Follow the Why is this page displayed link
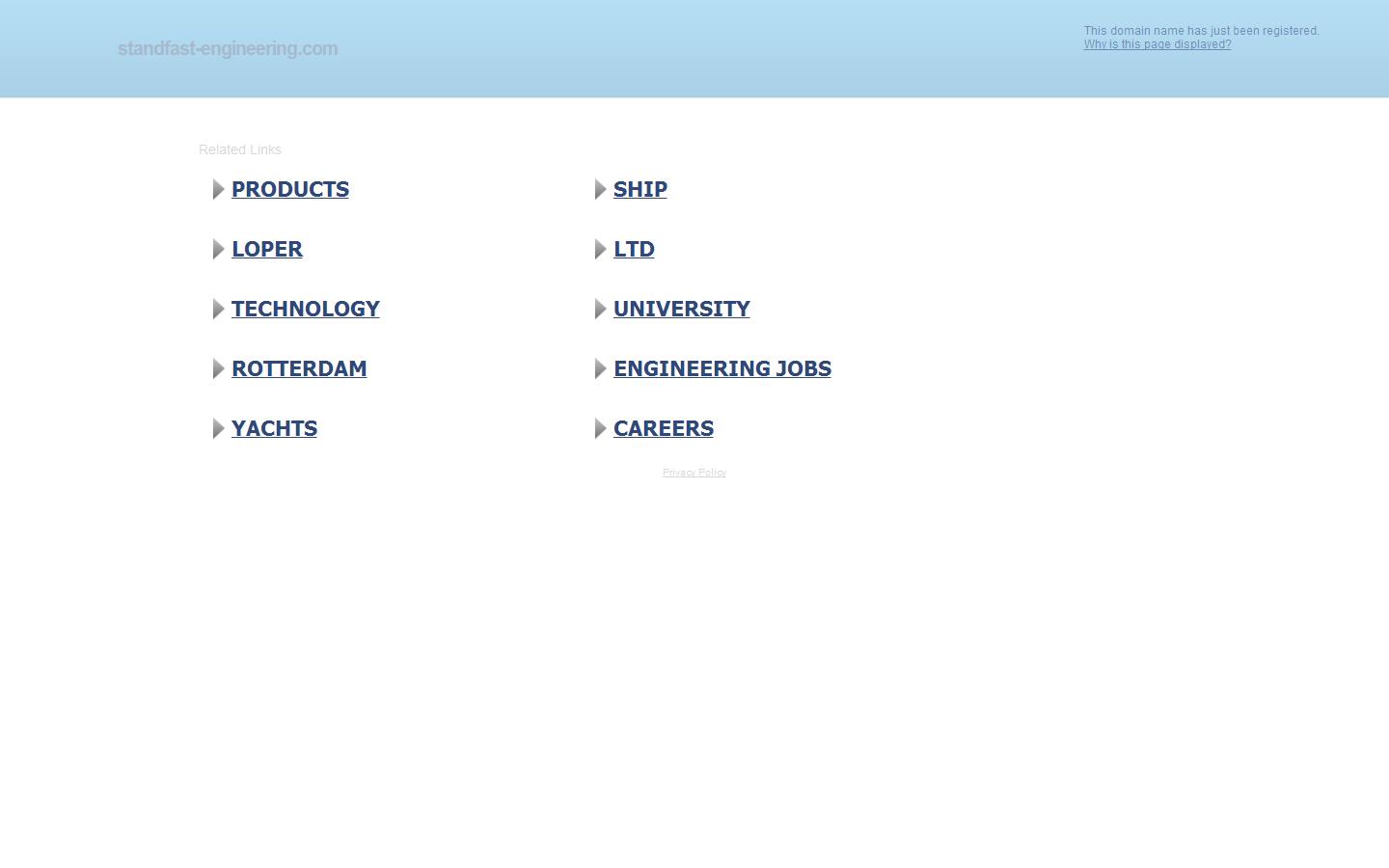Viewport: 1389px width, 868px height. point(1157,44)
